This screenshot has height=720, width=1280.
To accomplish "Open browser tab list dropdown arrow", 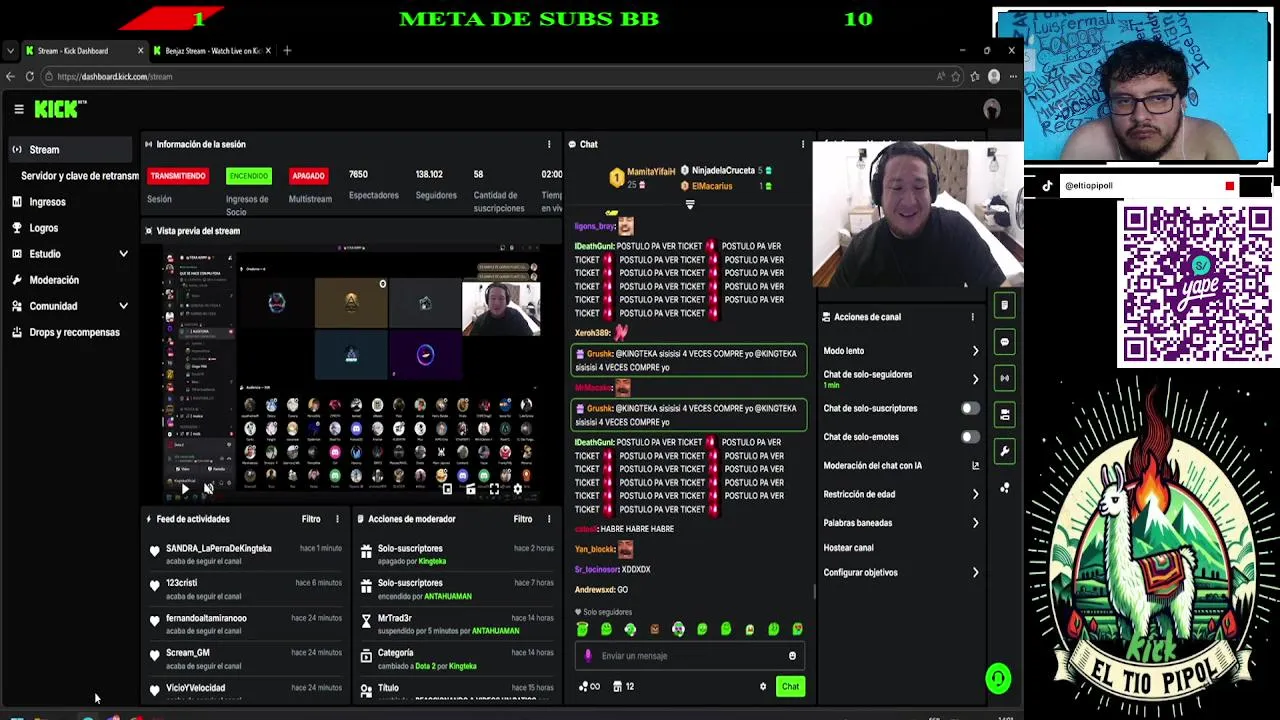I will [x=10, y=50].
